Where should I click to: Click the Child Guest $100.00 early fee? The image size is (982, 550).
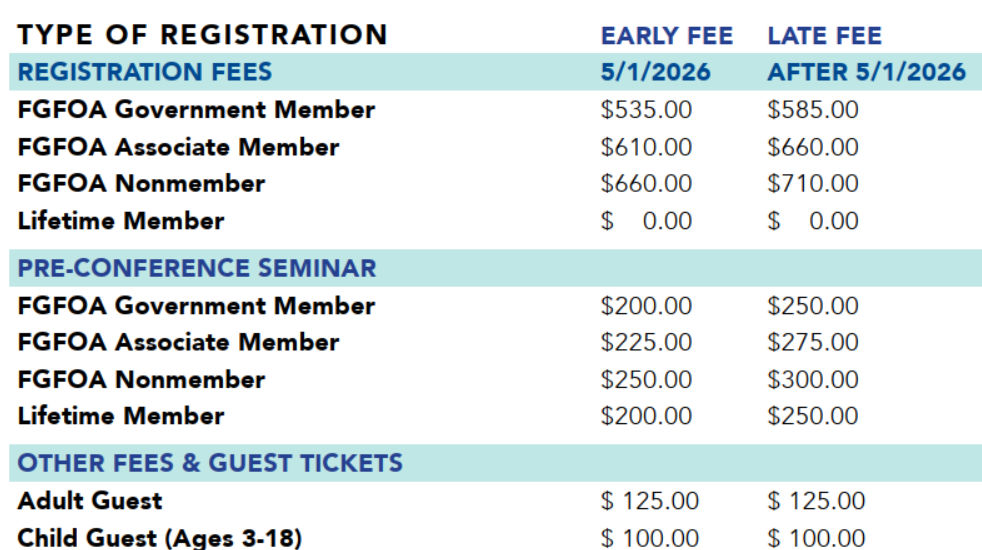click(650, 538)
